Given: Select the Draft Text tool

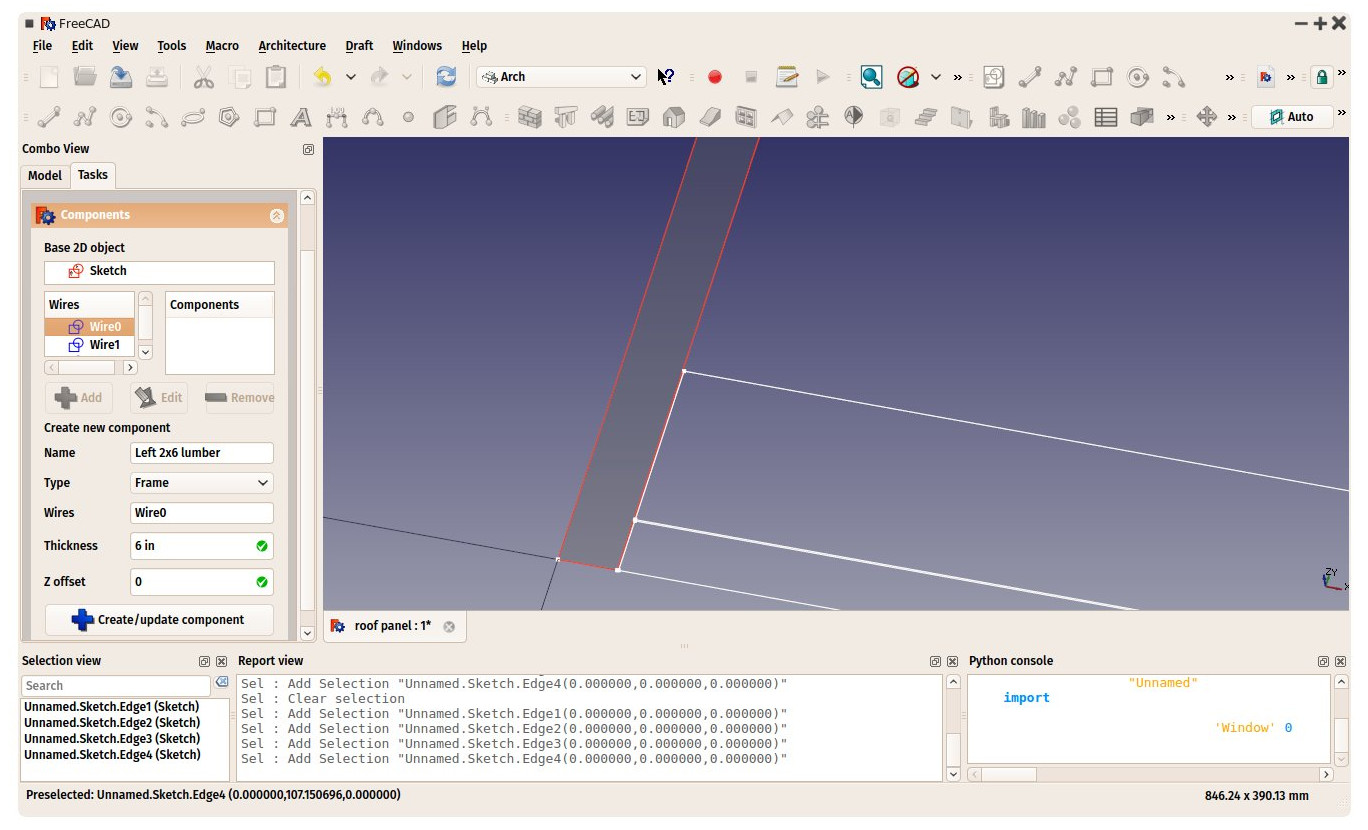Looking at the screenshot, I should (301, 117).
